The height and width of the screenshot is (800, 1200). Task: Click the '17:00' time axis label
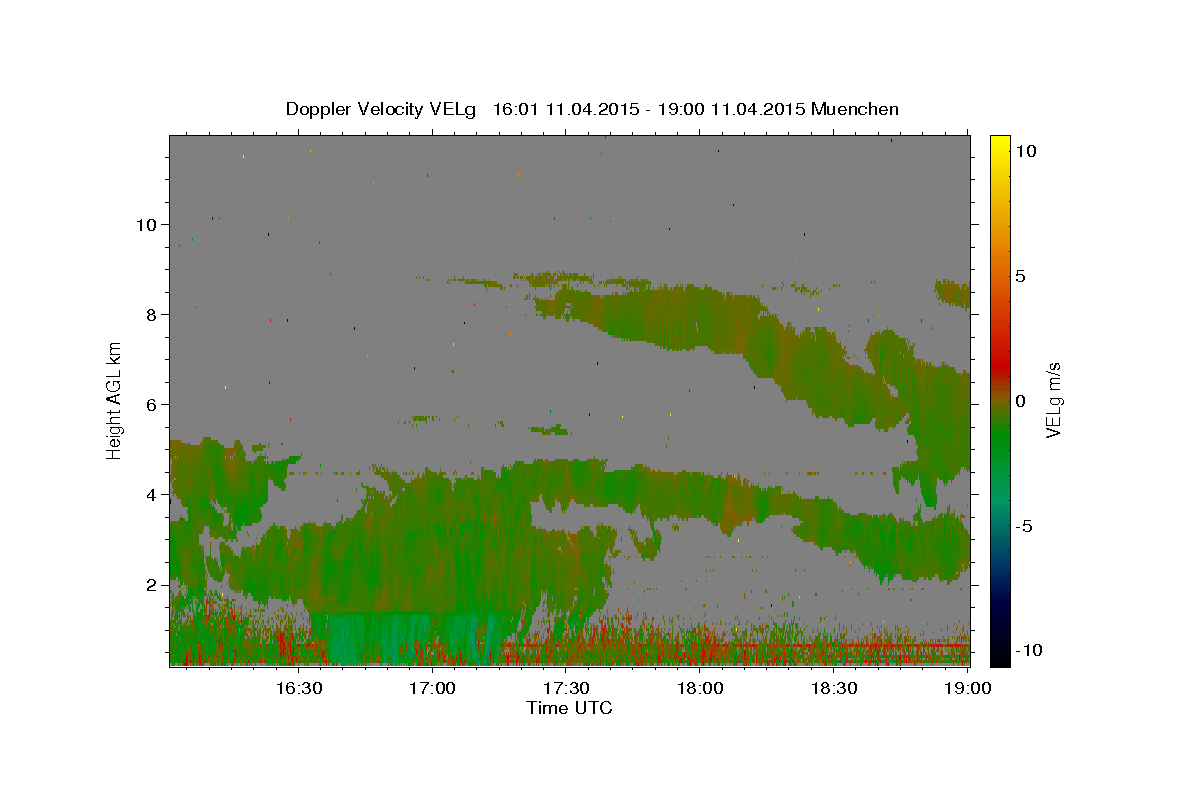click(x=432, y=688)
